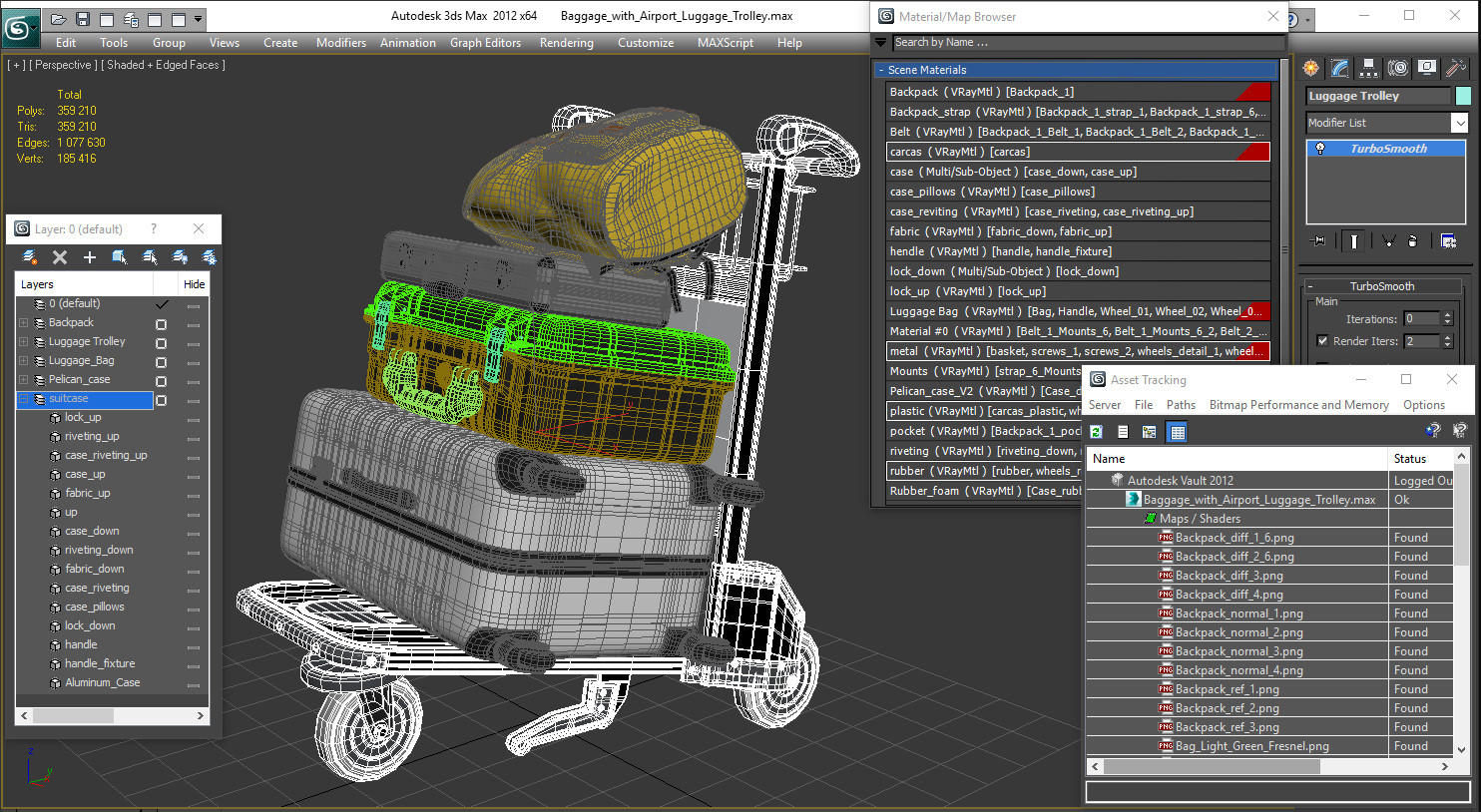Expand the Luggage_Bag layer tree node
Image resolution: width=1481 pixels, height=812 pixels.
point(24,361)
